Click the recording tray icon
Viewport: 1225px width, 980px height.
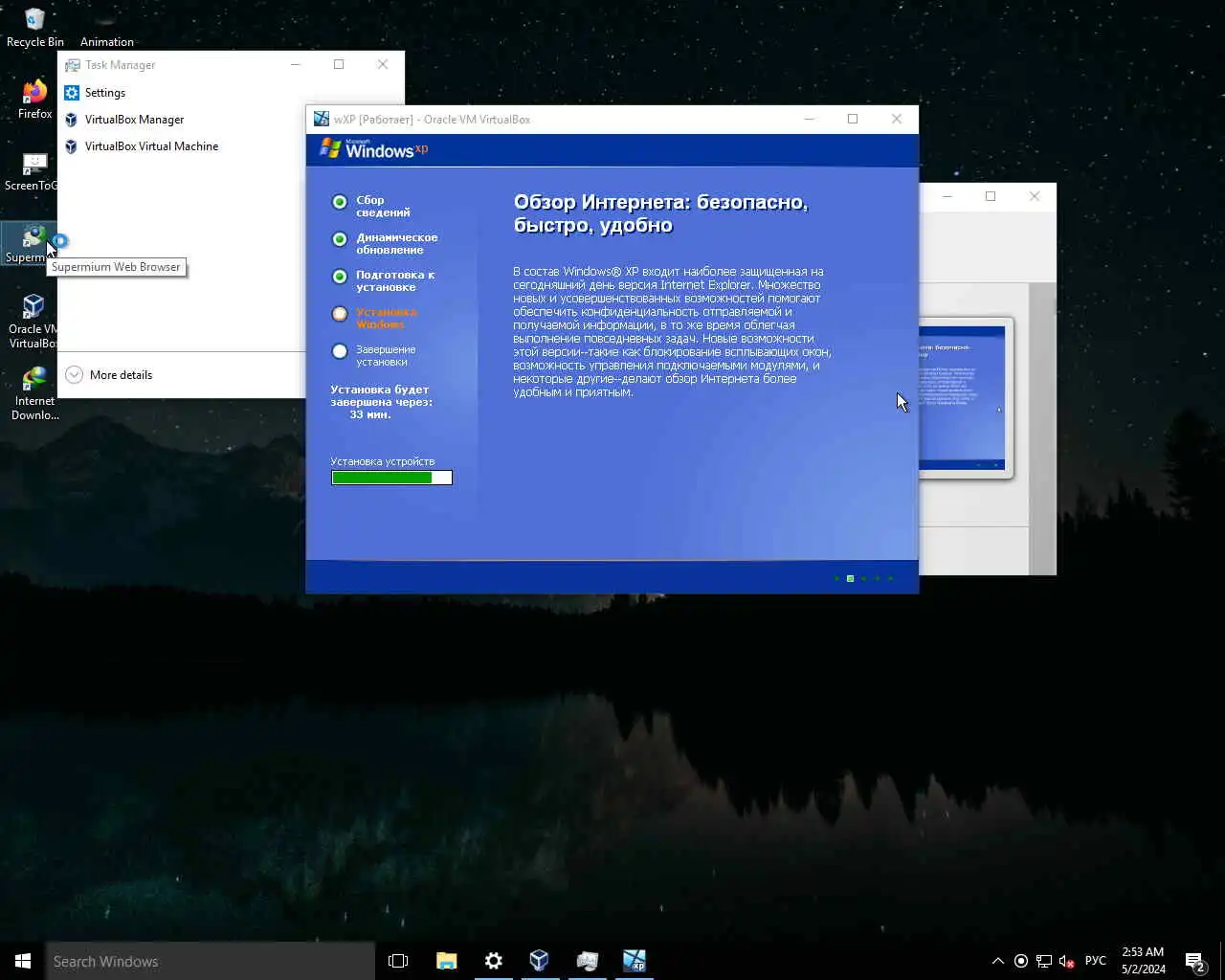tap(1021, 961)
